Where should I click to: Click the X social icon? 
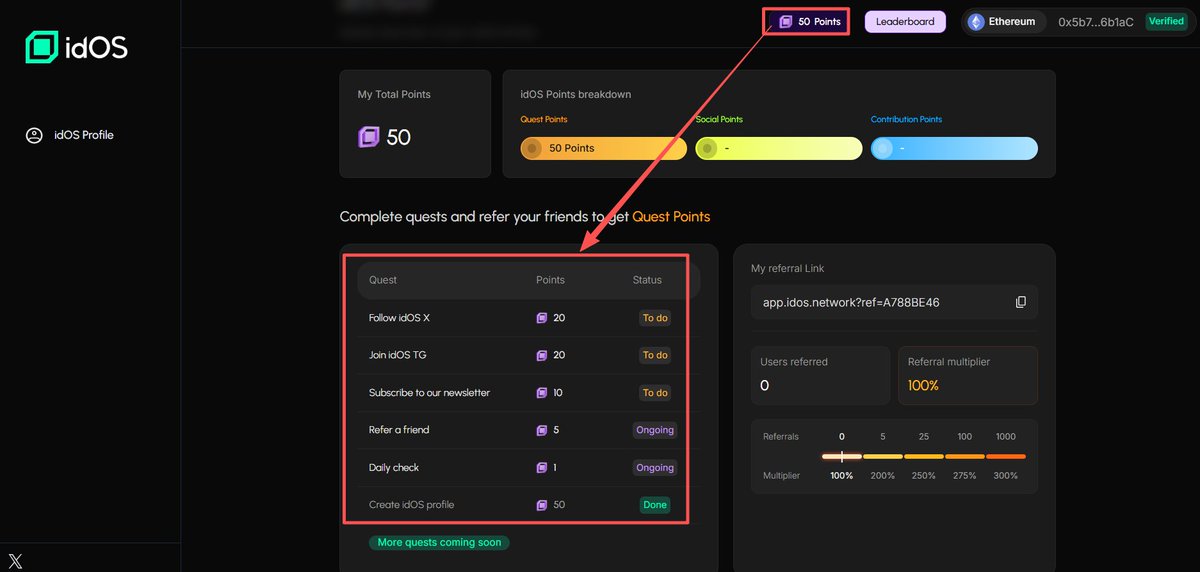tap(15, 561)
